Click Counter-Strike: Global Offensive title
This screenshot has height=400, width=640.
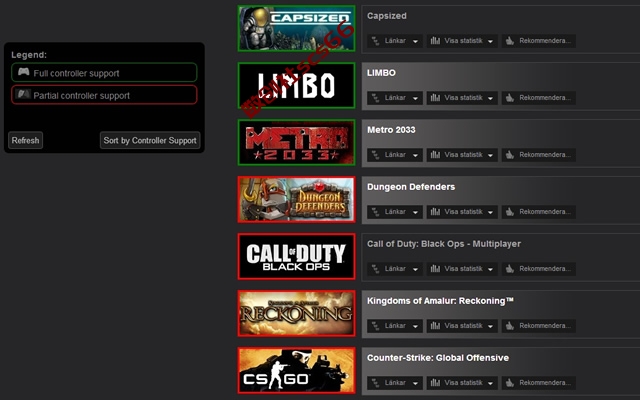coord(438,358)
